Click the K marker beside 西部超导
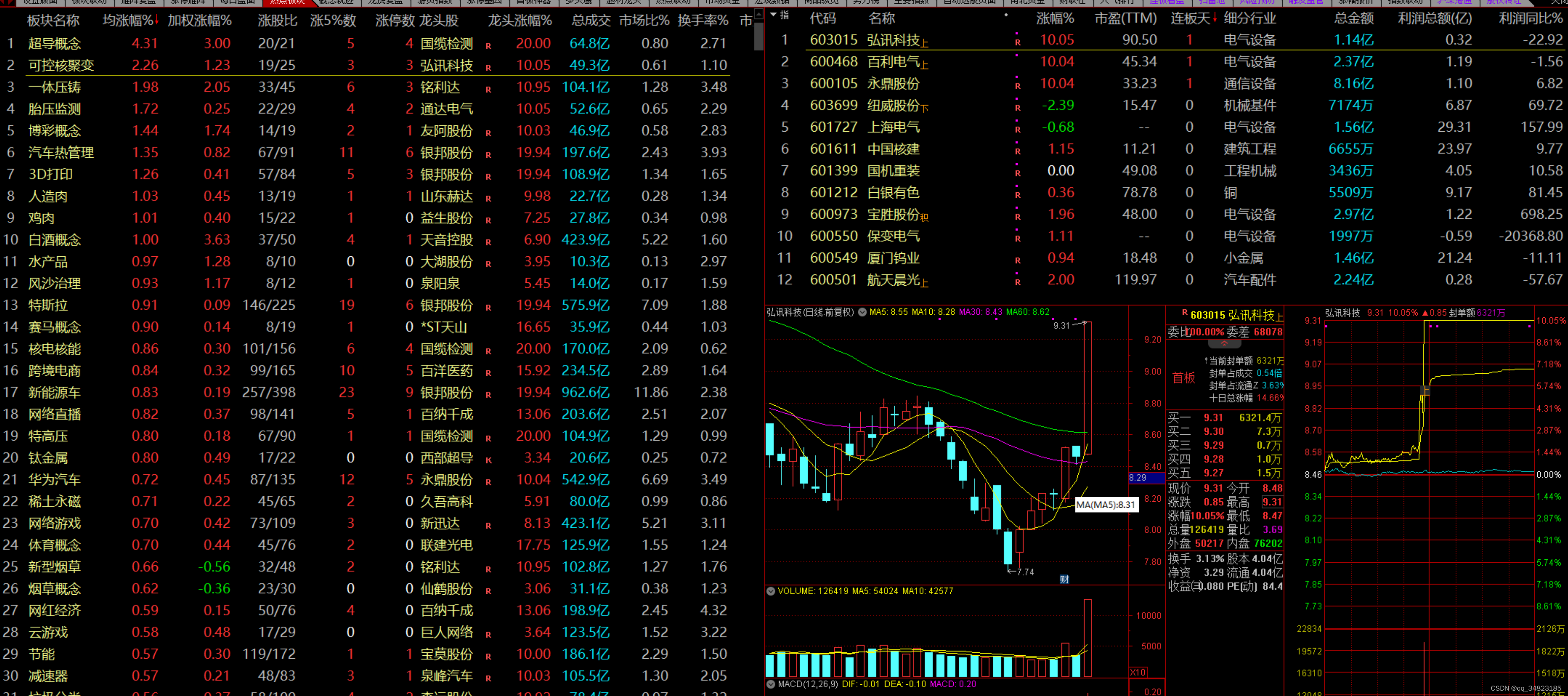Viewport: 1568px width, 696px height. click(x=488, y=460)
